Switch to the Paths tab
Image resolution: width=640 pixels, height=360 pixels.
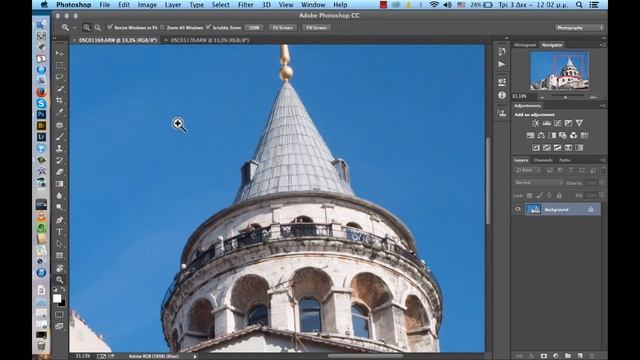tap(565, 160)
